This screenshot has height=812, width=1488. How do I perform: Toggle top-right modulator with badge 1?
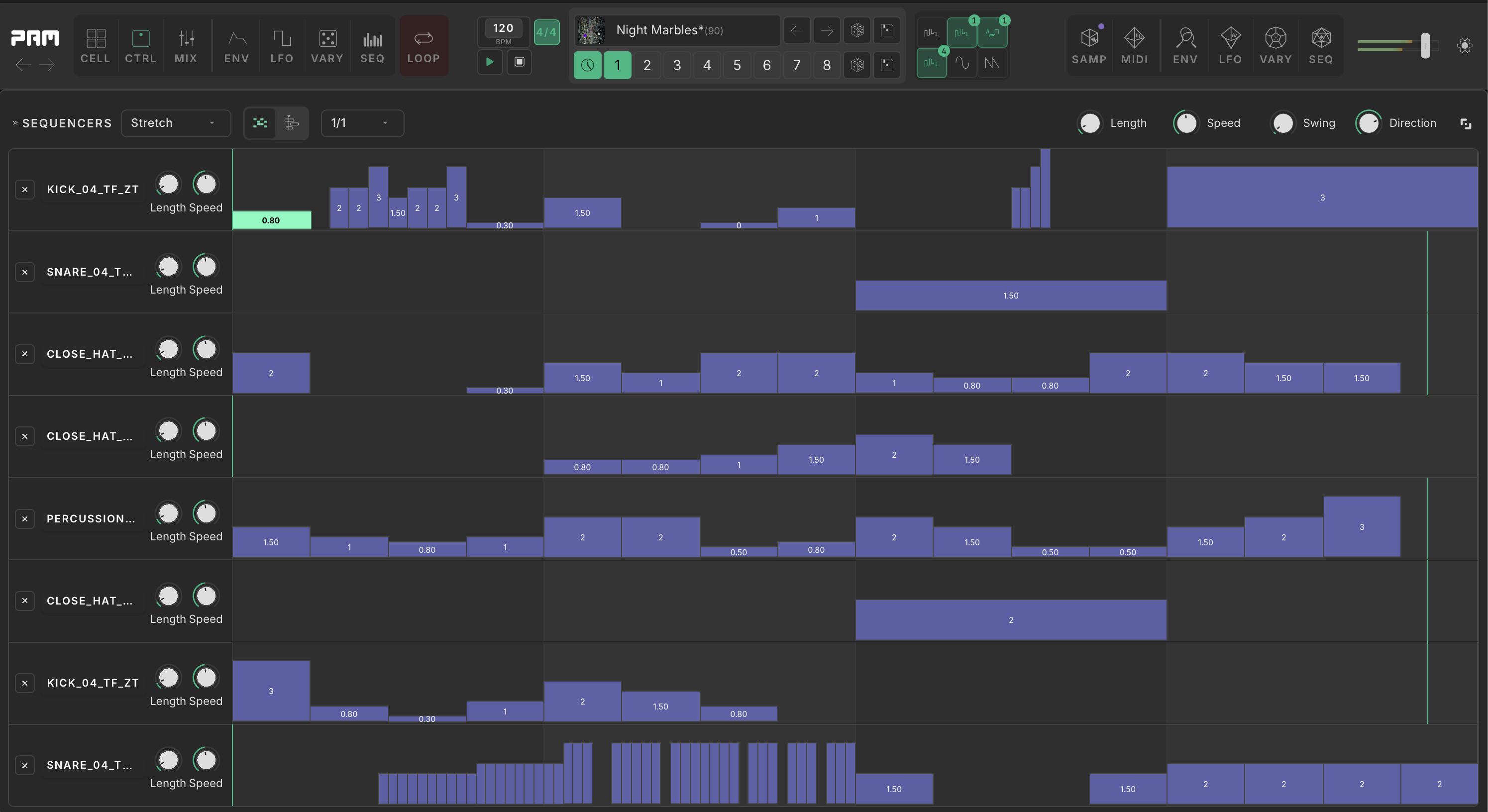pos(992,33)
